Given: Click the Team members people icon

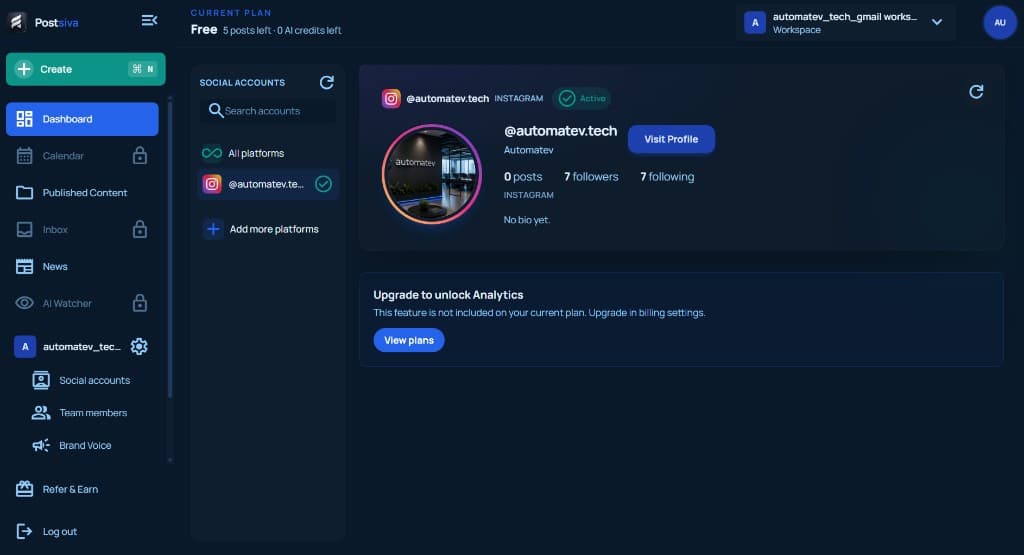Looking at the screenshot, I should [x=41, y=413].
